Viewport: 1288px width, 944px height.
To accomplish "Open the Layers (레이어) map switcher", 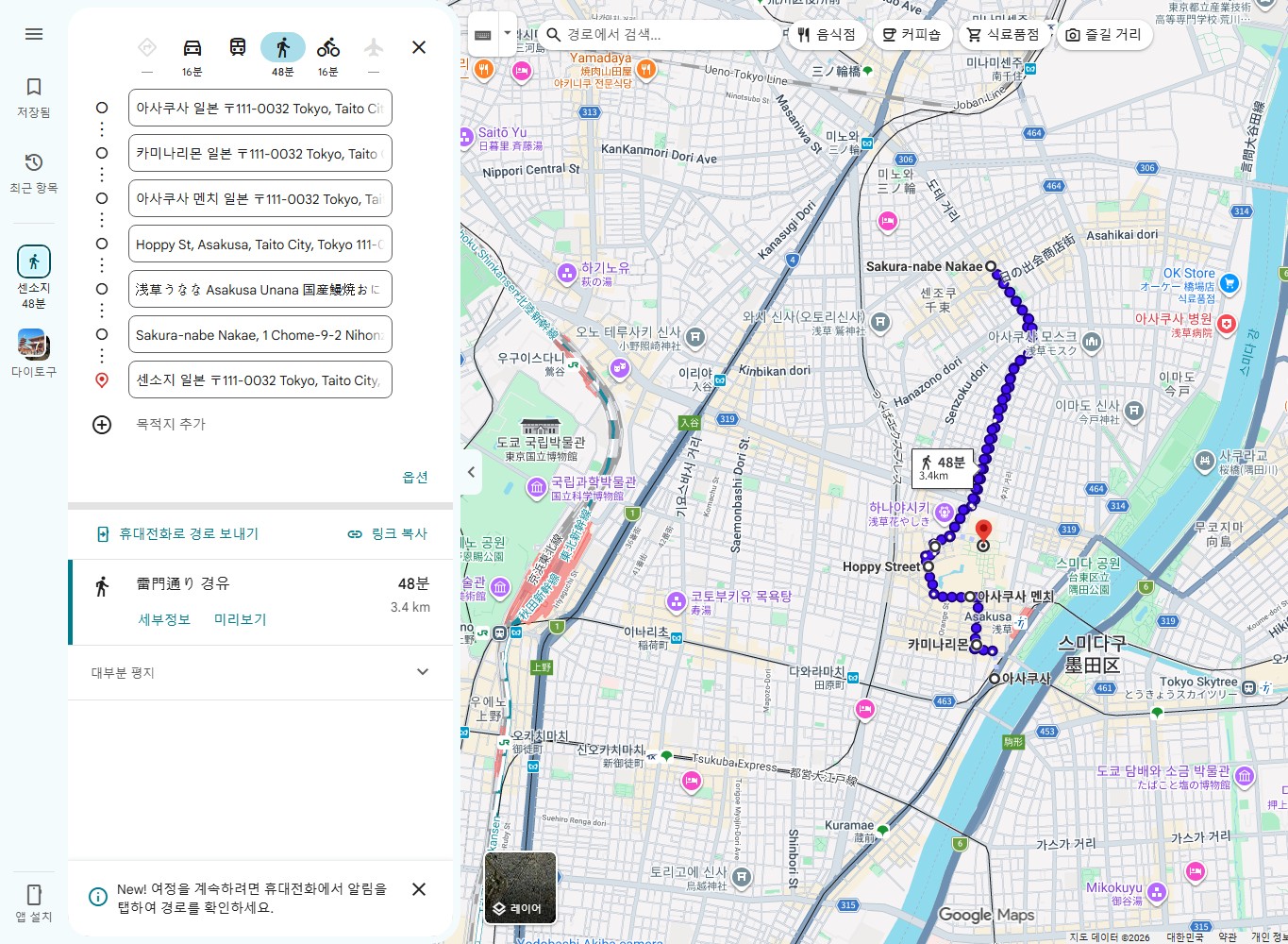I will 520,888.
